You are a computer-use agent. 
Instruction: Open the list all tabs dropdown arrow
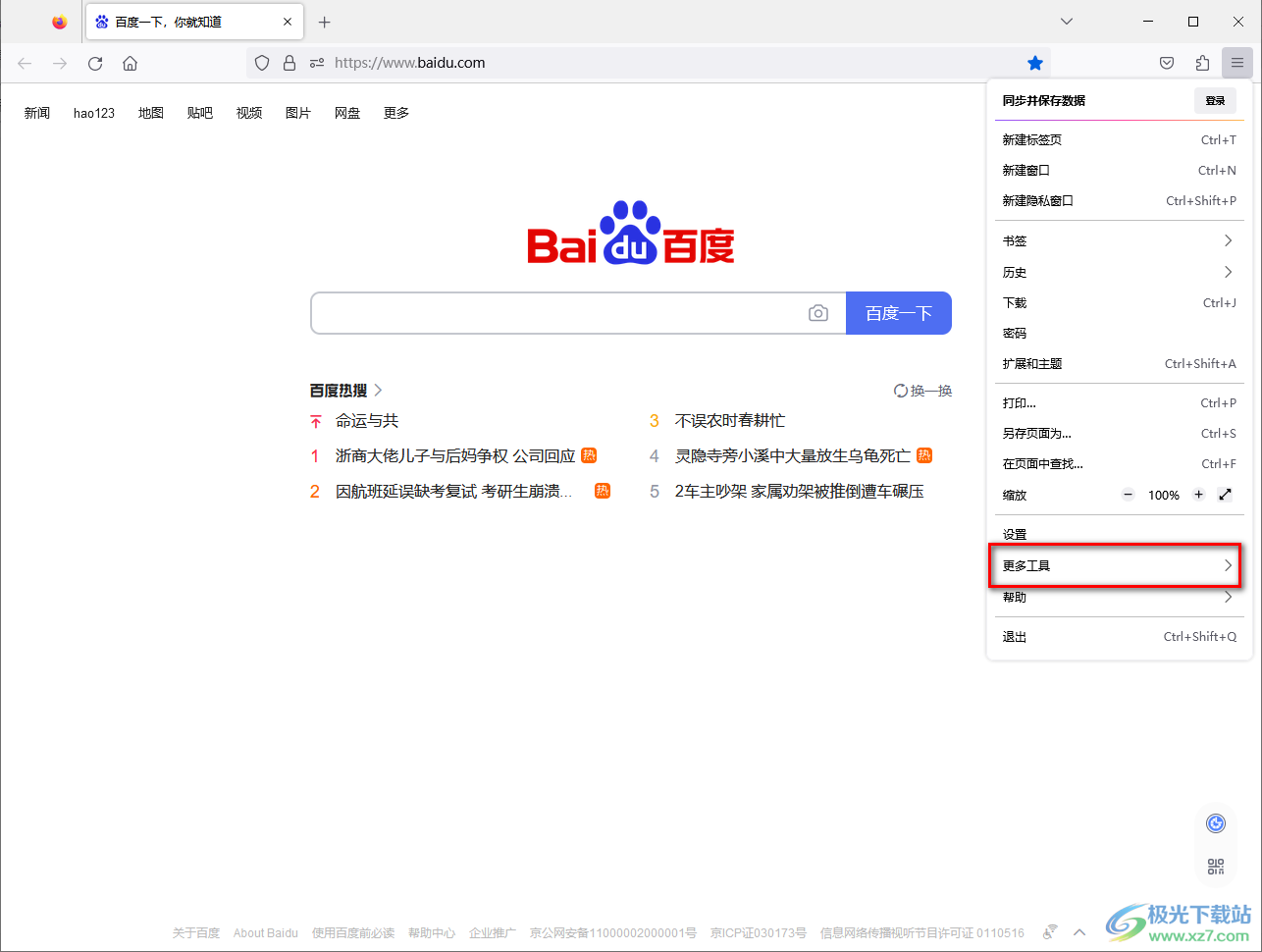[1067, 22]
